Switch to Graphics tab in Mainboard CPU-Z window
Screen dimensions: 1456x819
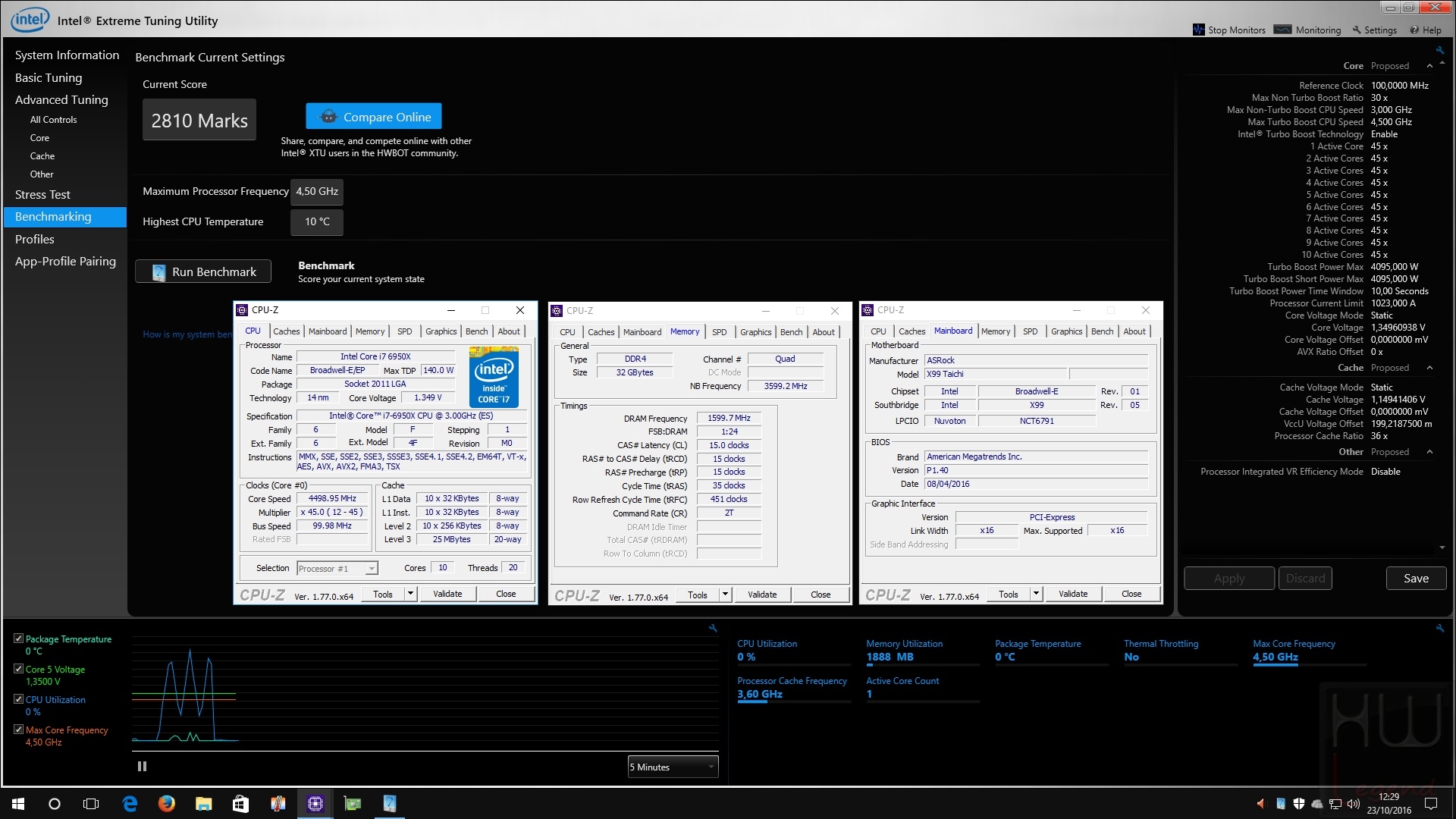pyautogui.click(x=1067, y=331)
